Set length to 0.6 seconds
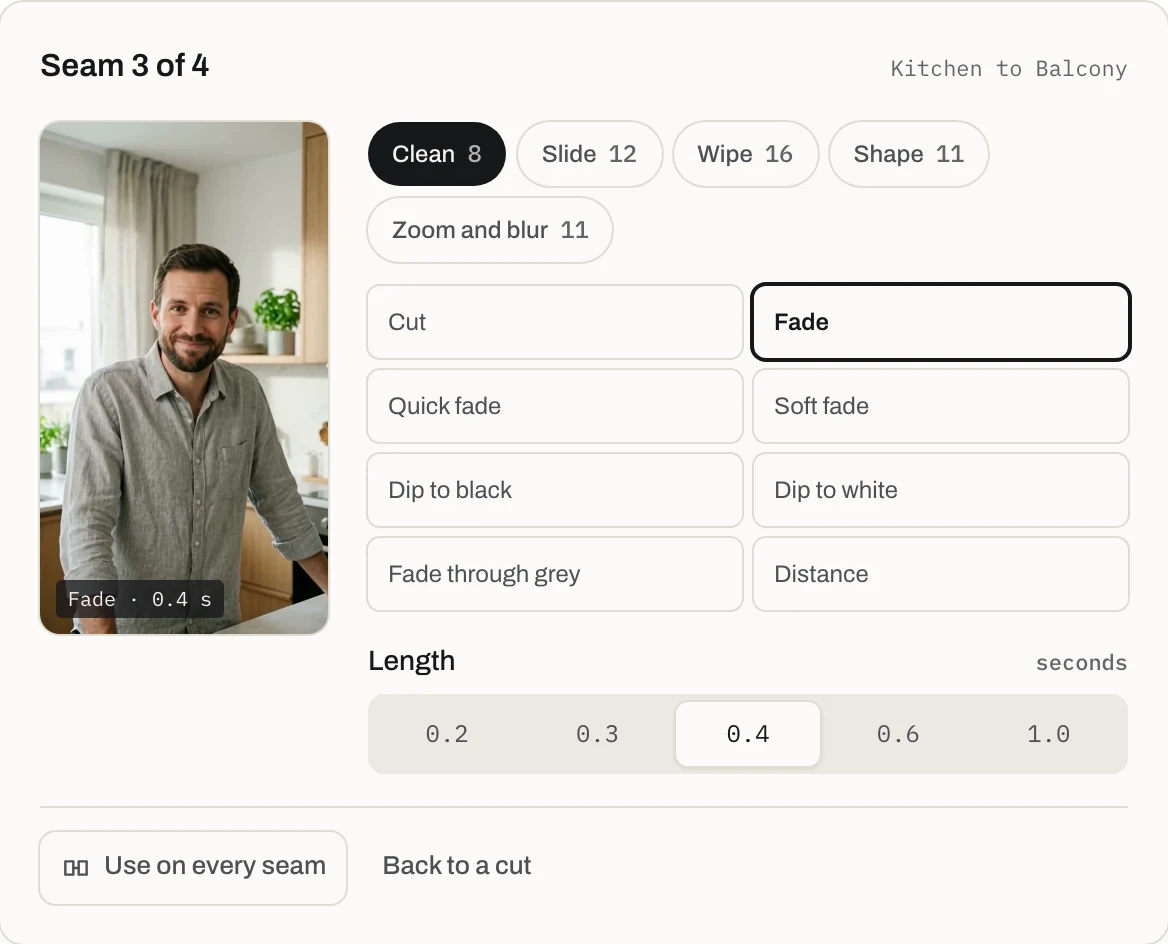The height and width of the screenshot is (944, 1168). click(x=898, y=734)
